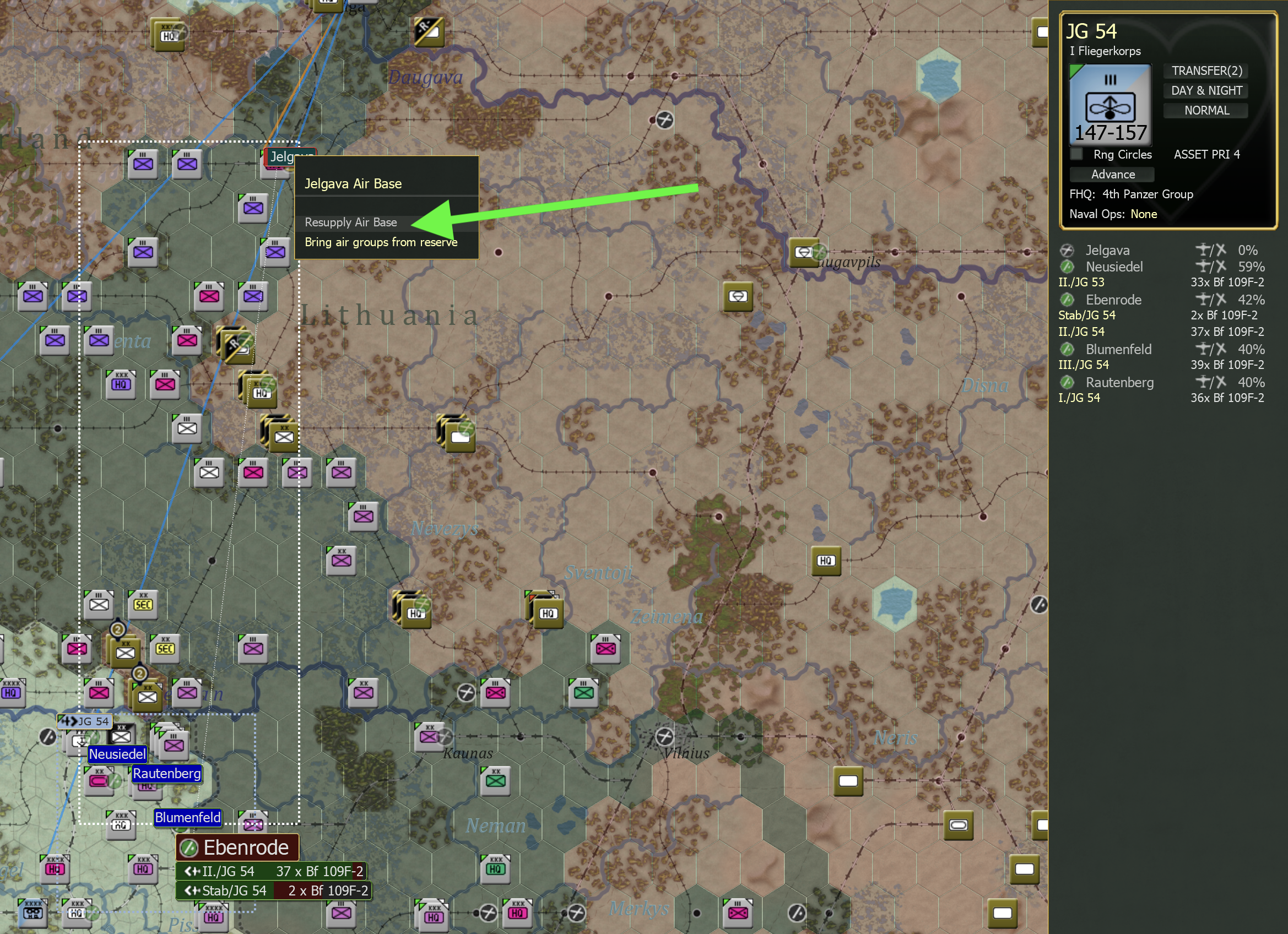Select Stab/JG 54 in the panel list
This screenshot has height=934, width=1288.
click(x=1086, y=315)
